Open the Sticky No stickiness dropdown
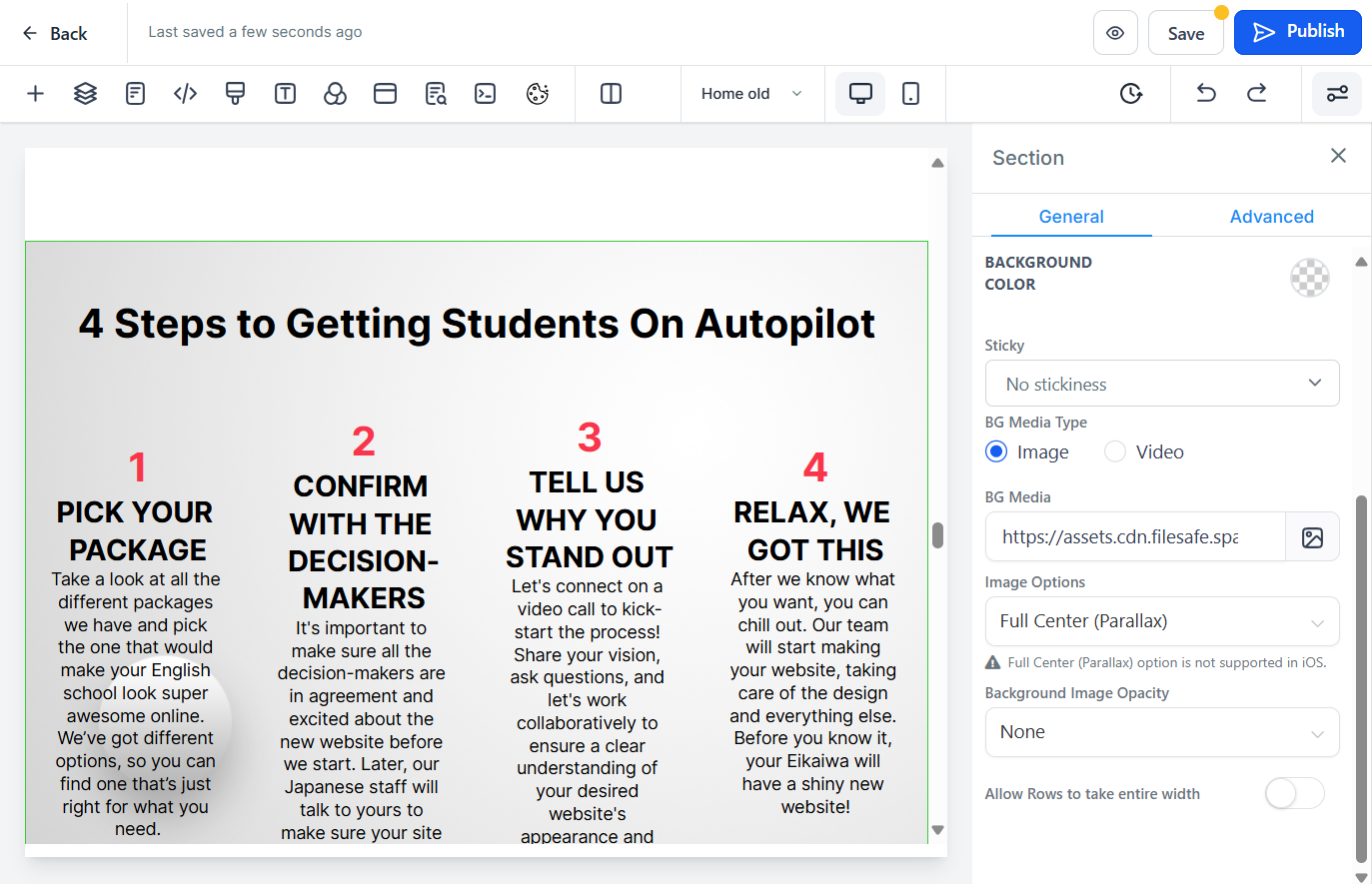The height and width of the screenshot is (884, 1372). (x=1162, y=384)
